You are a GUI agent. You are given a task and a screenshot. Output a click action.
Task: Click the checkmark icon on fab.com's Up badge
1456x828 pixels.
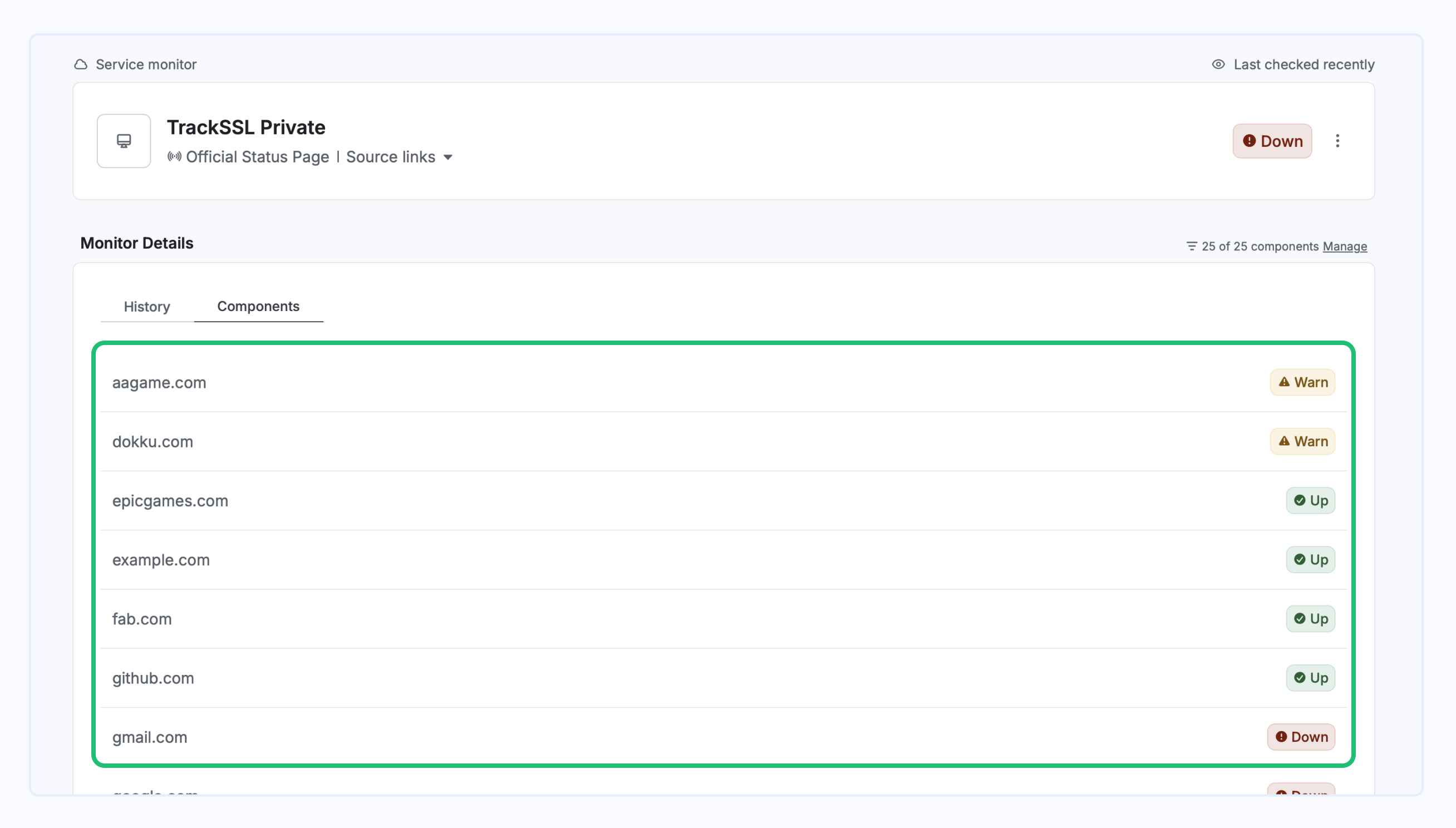click(1300, 619)
